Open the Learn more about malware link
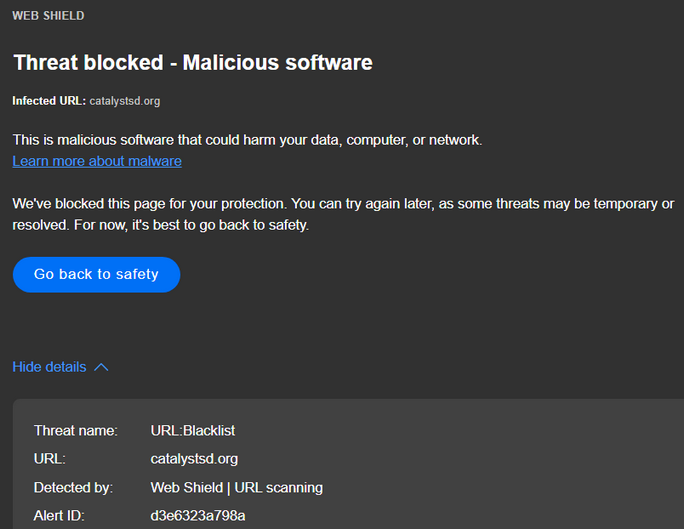Viewport: 684px width, 529px height. click(x=97, y=161)
